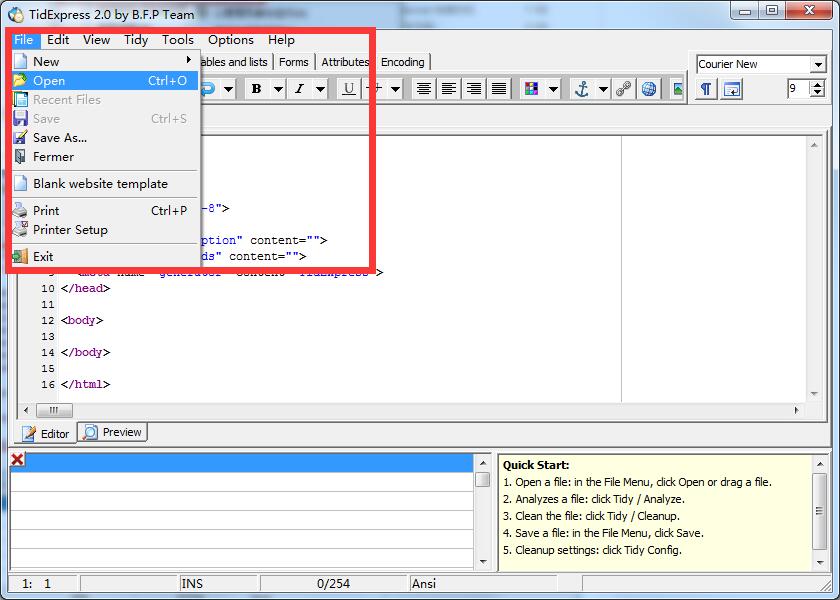Toggle italic formatting button

tap(299, 88)
